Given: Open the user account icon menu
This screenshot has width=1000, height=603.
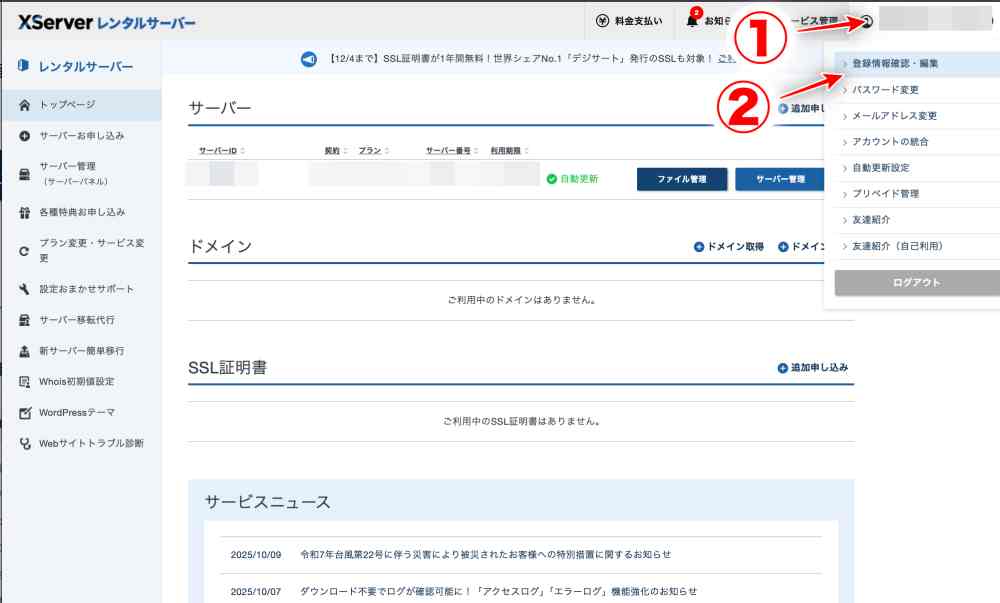Looking at the screenshot, I should (867, 21).
